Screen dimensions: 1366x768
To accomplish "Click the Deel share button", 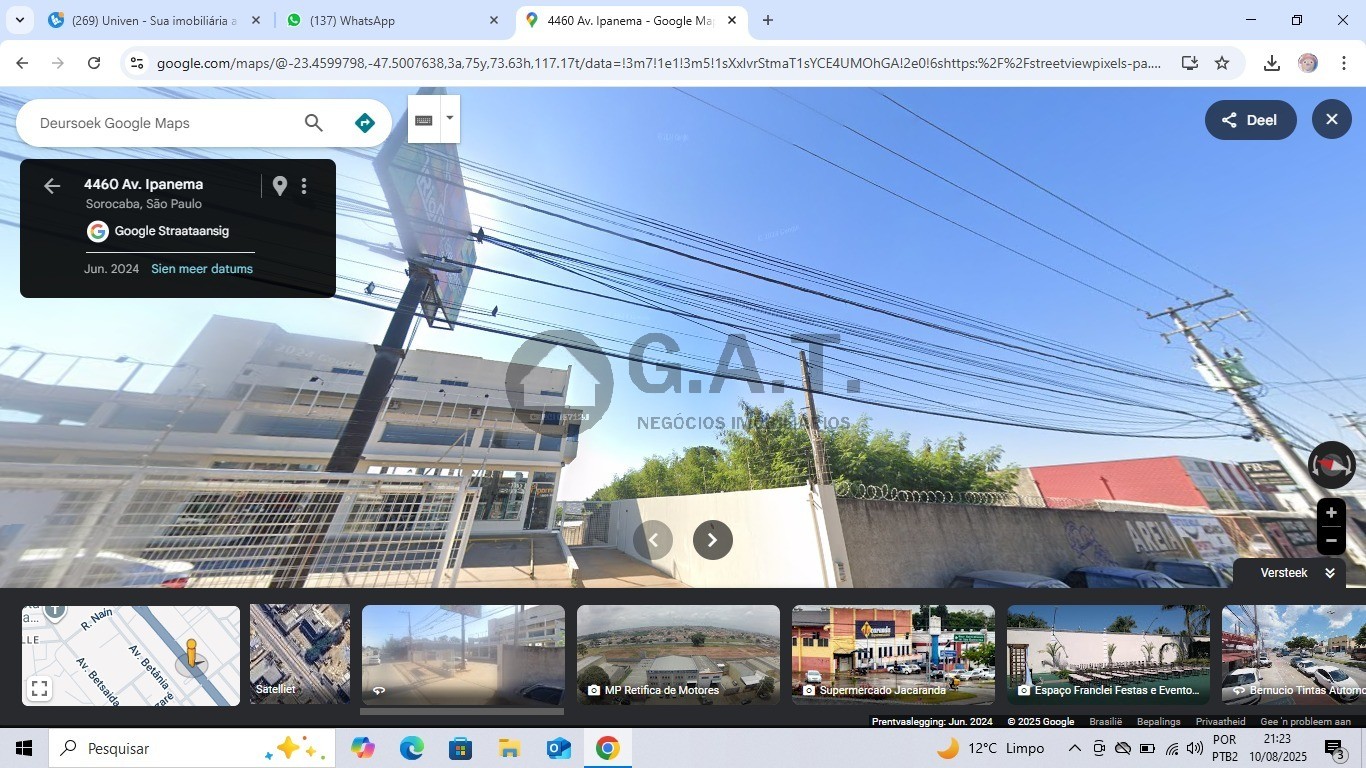I will click(1250, 120).
